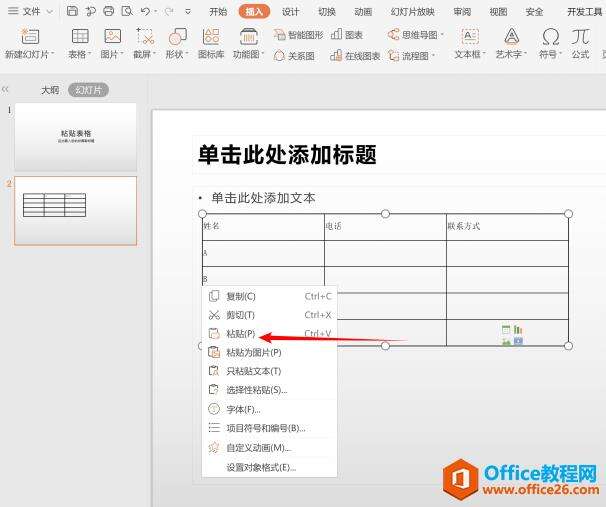Open the Security (安全) tab
Viewport: 606px width, 507px height.
[x=534, y=12]
